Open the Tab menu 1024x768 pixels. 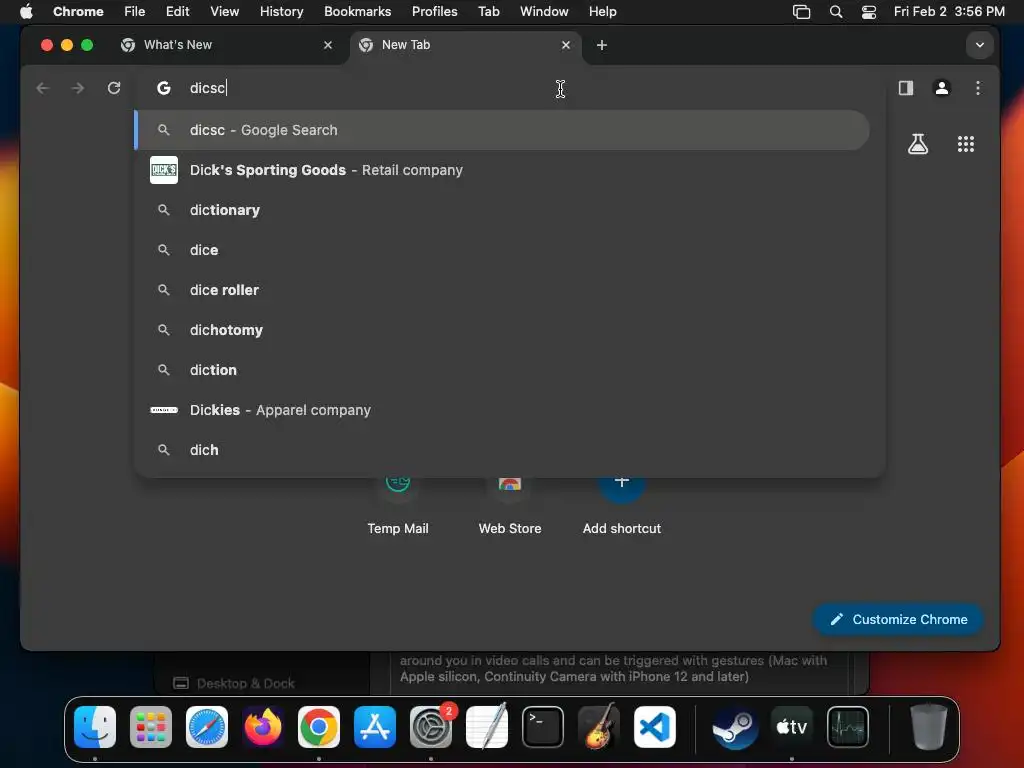(488, 11)
